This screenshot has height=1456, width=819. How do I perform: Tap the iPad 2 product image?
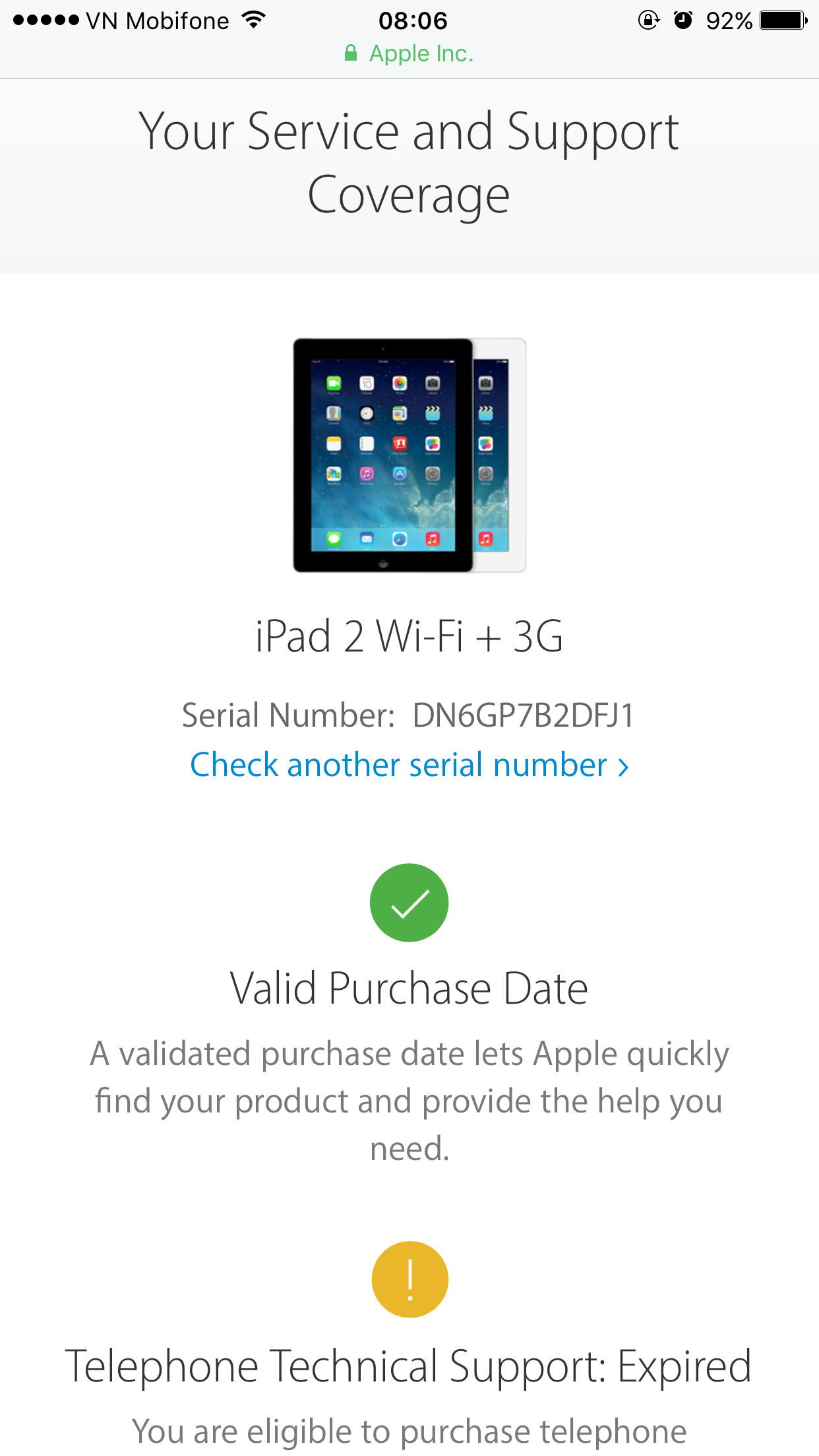409,455
